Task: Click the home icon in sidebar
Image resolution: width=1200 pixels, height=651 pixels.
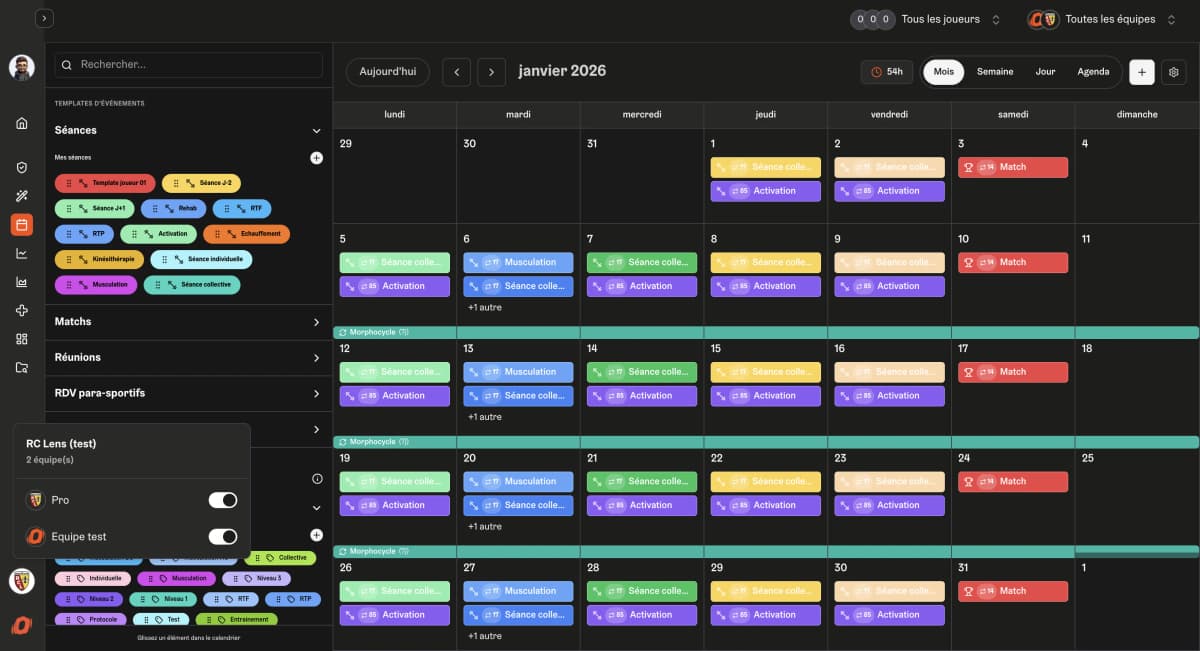Action: pos(22,123)
